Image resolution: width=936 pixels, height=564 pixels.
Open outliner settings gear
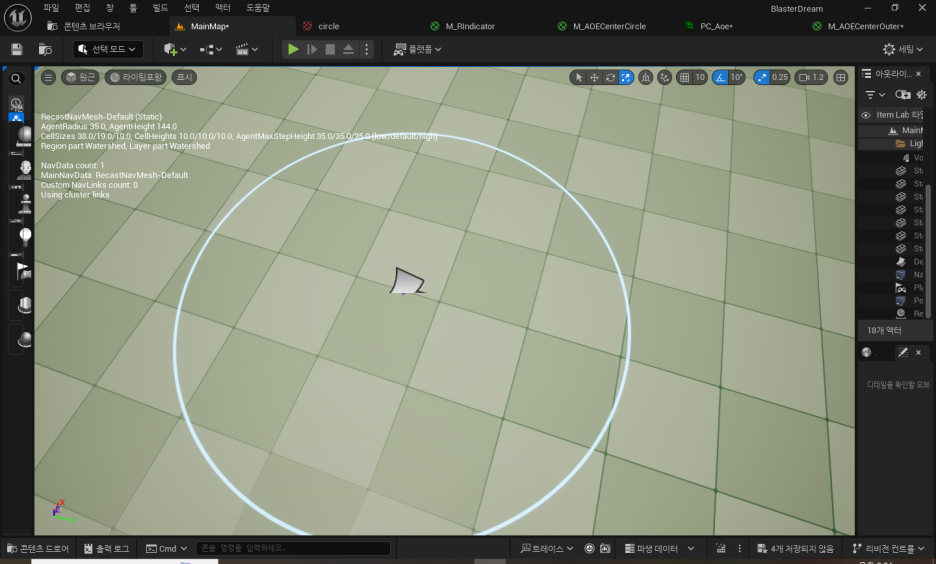[922, 95]
